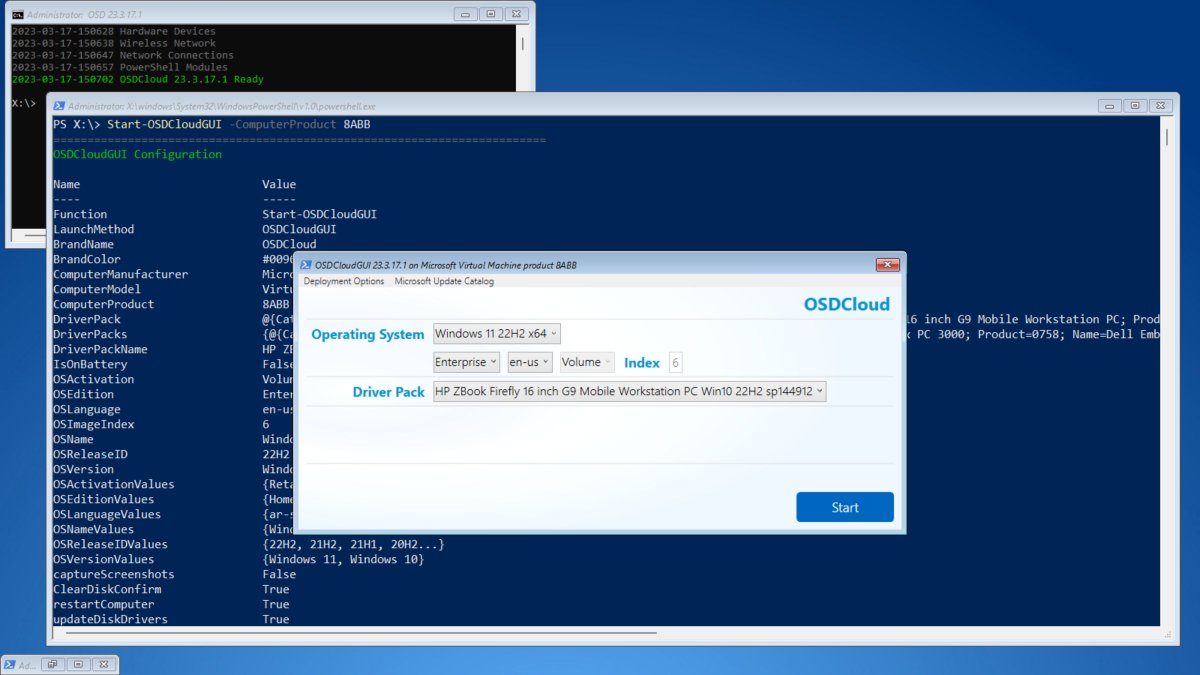The height and width of the screenshot is (675, 1200).
Task: Click the ComputerManufacturer row name
Action: point(120,274)
